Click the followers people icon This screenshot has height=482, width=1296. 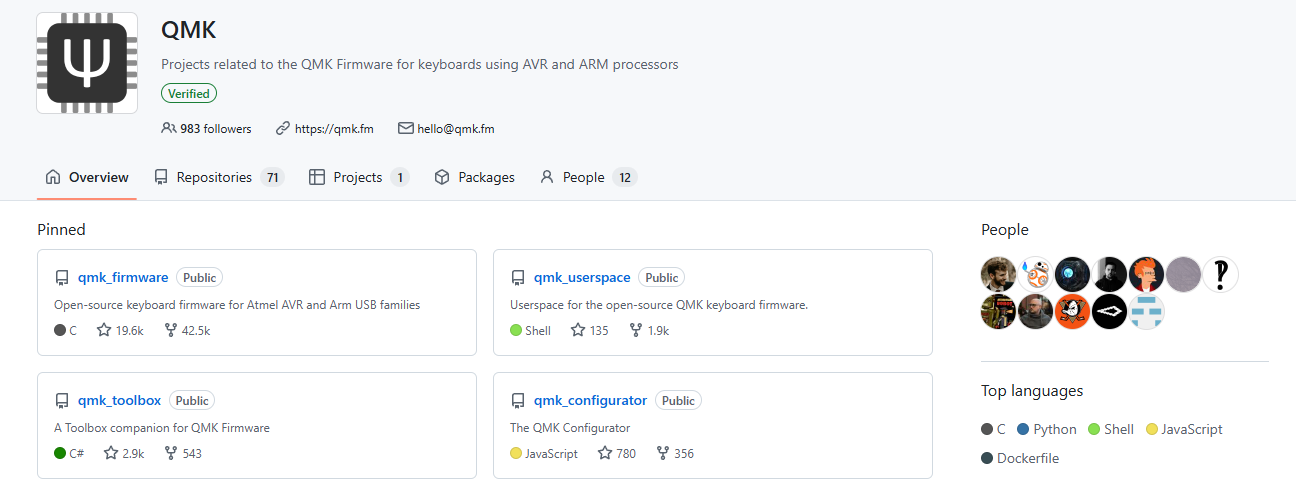tap(168, 128)
